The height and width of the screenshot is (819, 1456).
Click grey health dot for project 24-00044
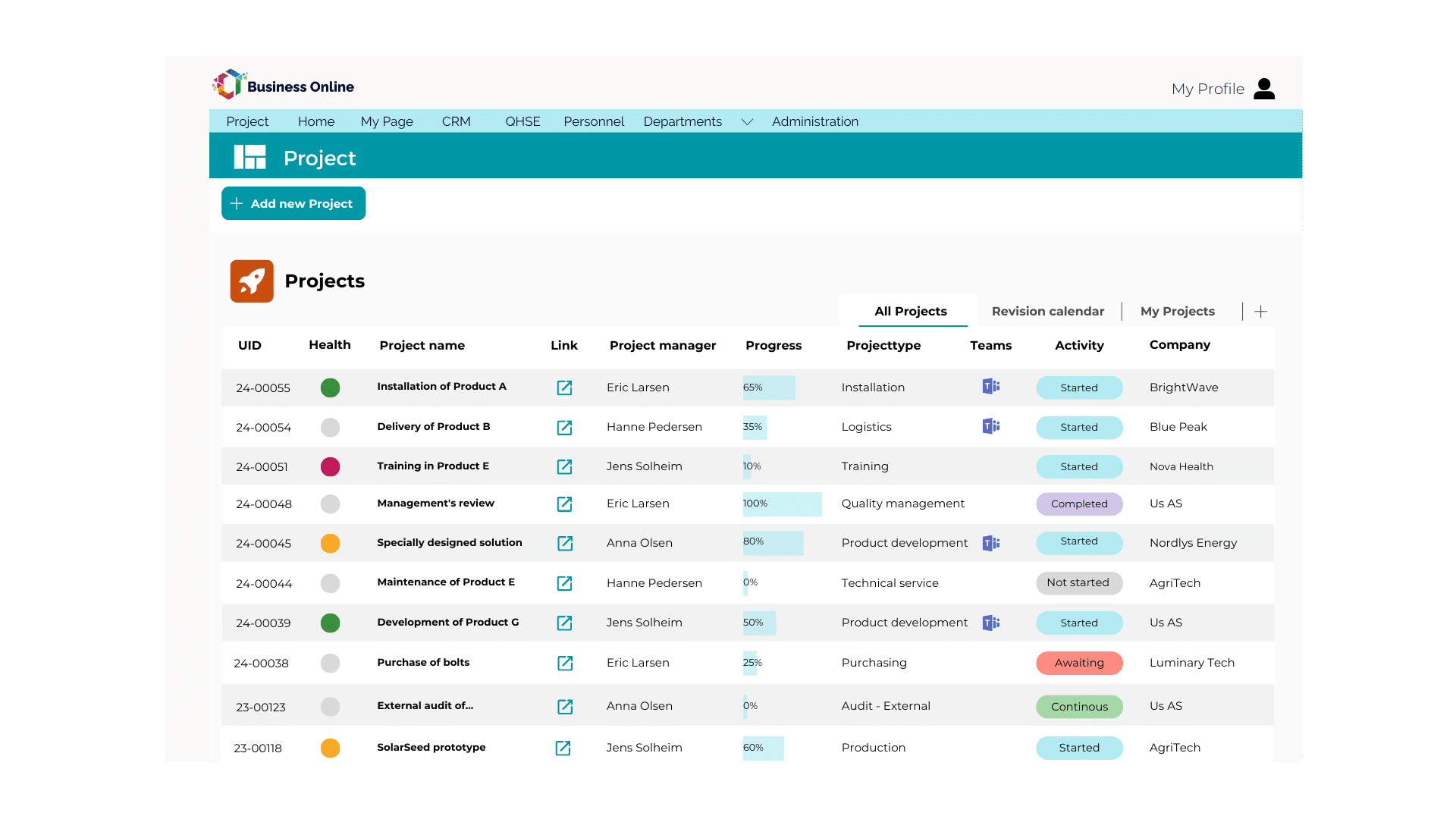(x=330, y=583)
